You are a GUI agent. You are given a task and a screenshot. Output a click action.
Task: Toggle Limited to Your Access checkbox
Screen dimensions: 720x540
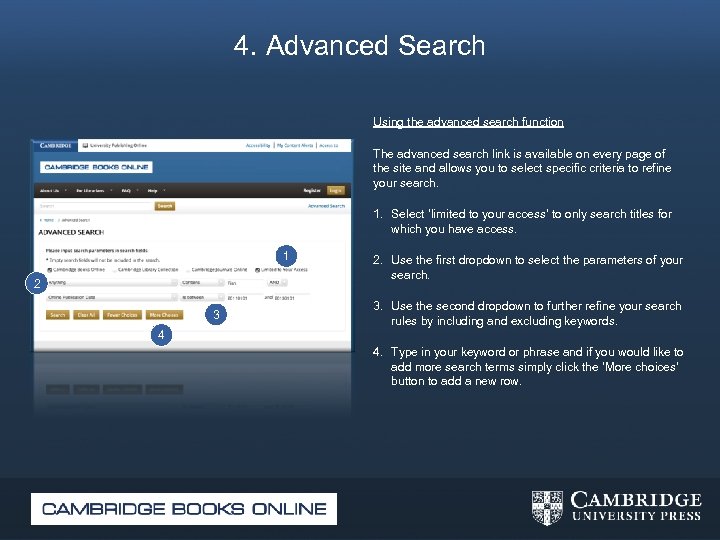click(x=258, y=270)
